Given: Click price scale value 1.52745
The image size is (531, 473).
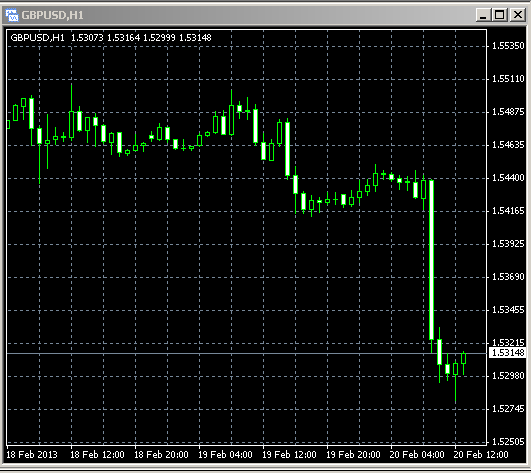Looking at the screenshot, I should click(x=508, y=409).
